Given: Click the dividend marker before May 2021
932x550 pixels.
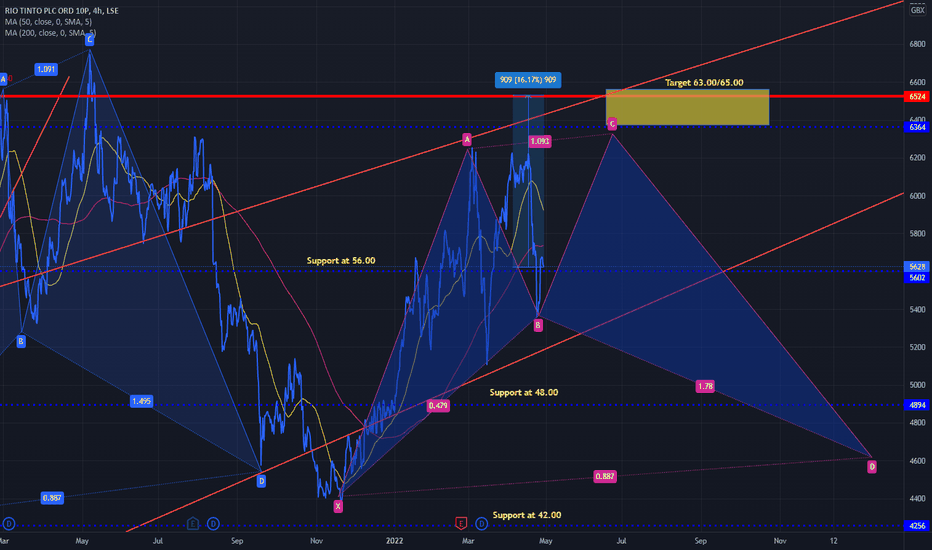Looking at the screenshot, I should (x=8, y=524).
